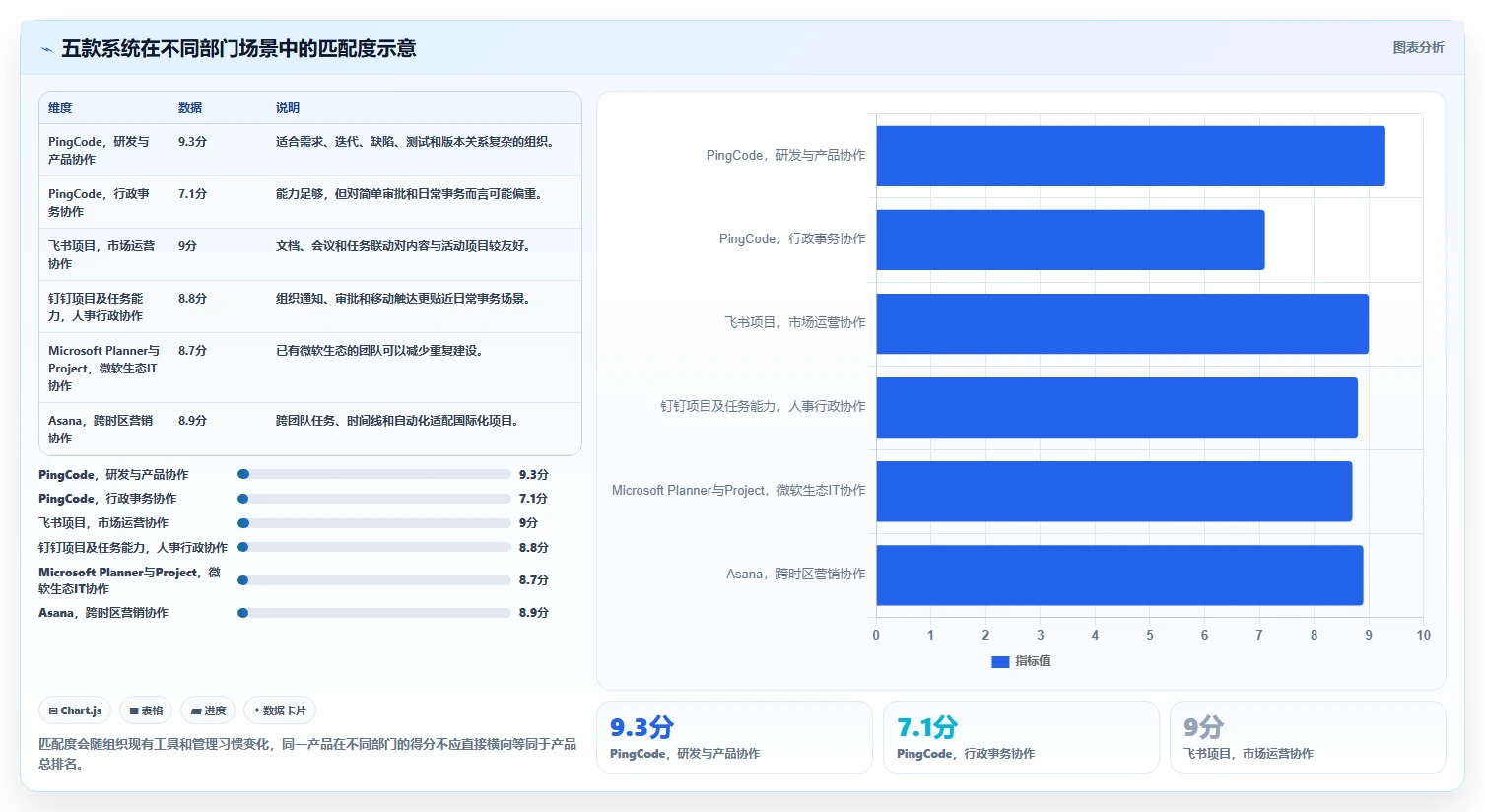The height and width of the screenshot is (812, 1485).
Task: Click description 适合需求、迭代、缺陷、测试和版本关系复杂的组织
Action: 418,142
